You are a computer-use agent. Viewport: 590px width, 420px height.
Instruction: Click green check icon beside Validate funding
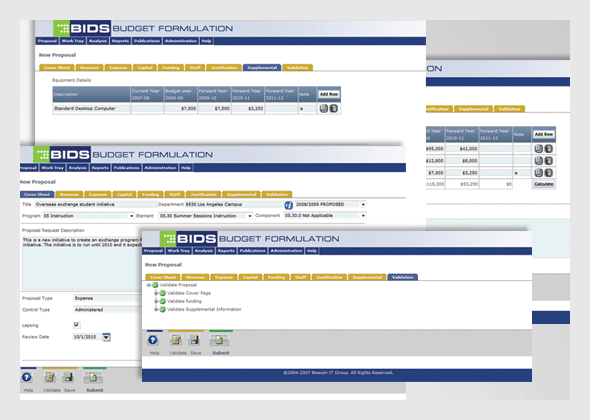[163, 301]
